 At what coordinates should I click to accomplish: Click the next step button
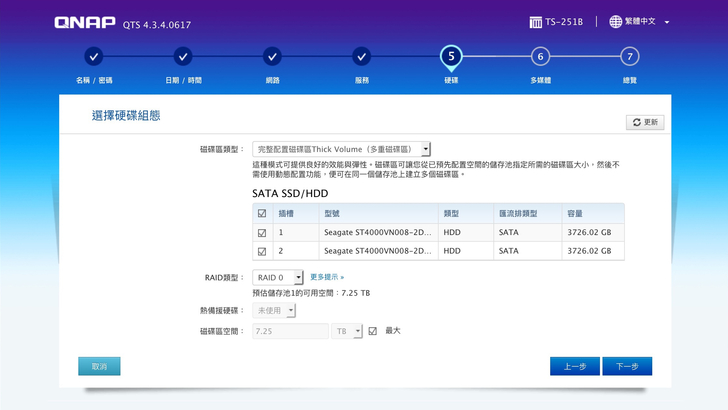point(627,366)
